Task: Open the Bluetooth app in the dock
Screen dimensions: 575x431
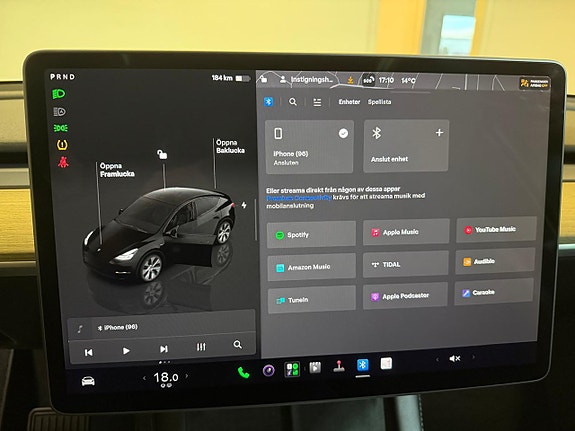Action: coord(363,365)
